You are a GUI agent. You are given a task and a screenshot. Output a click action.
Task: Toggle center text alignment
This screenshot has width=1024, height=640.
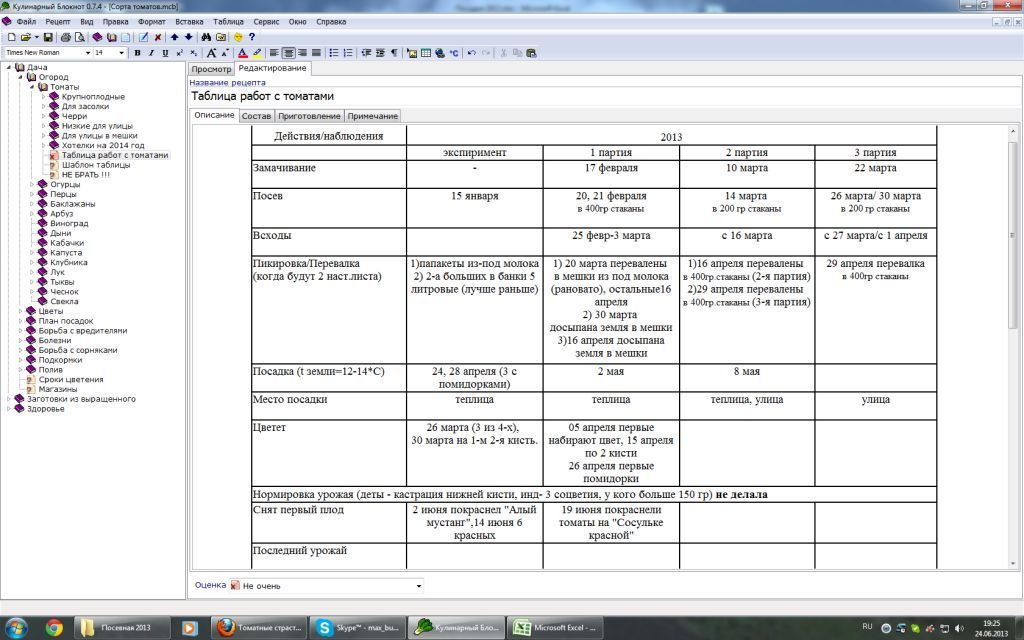(288, 53)
